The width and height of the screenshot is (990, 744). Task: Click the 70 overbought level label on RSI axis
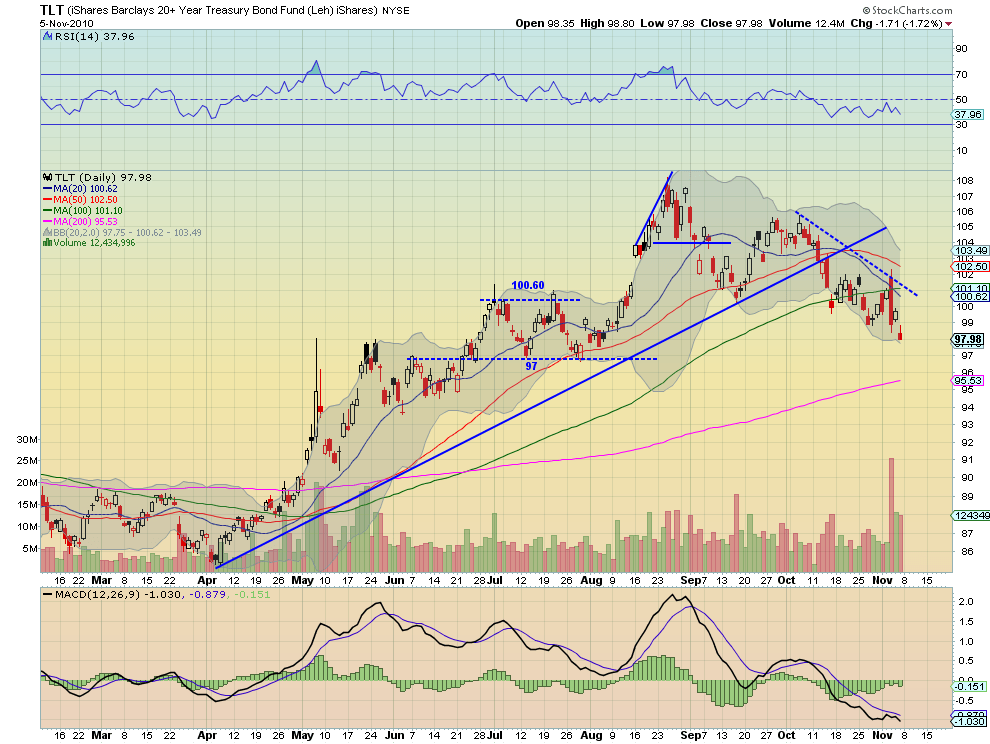pos(961,75)
